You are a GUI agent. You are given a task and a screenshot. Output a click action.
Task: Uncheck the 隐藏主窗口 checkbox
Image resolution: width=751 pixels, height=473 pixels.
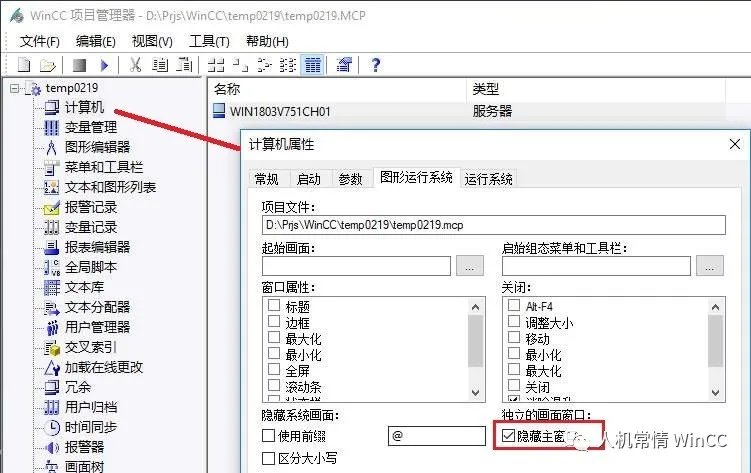(508, 436)
